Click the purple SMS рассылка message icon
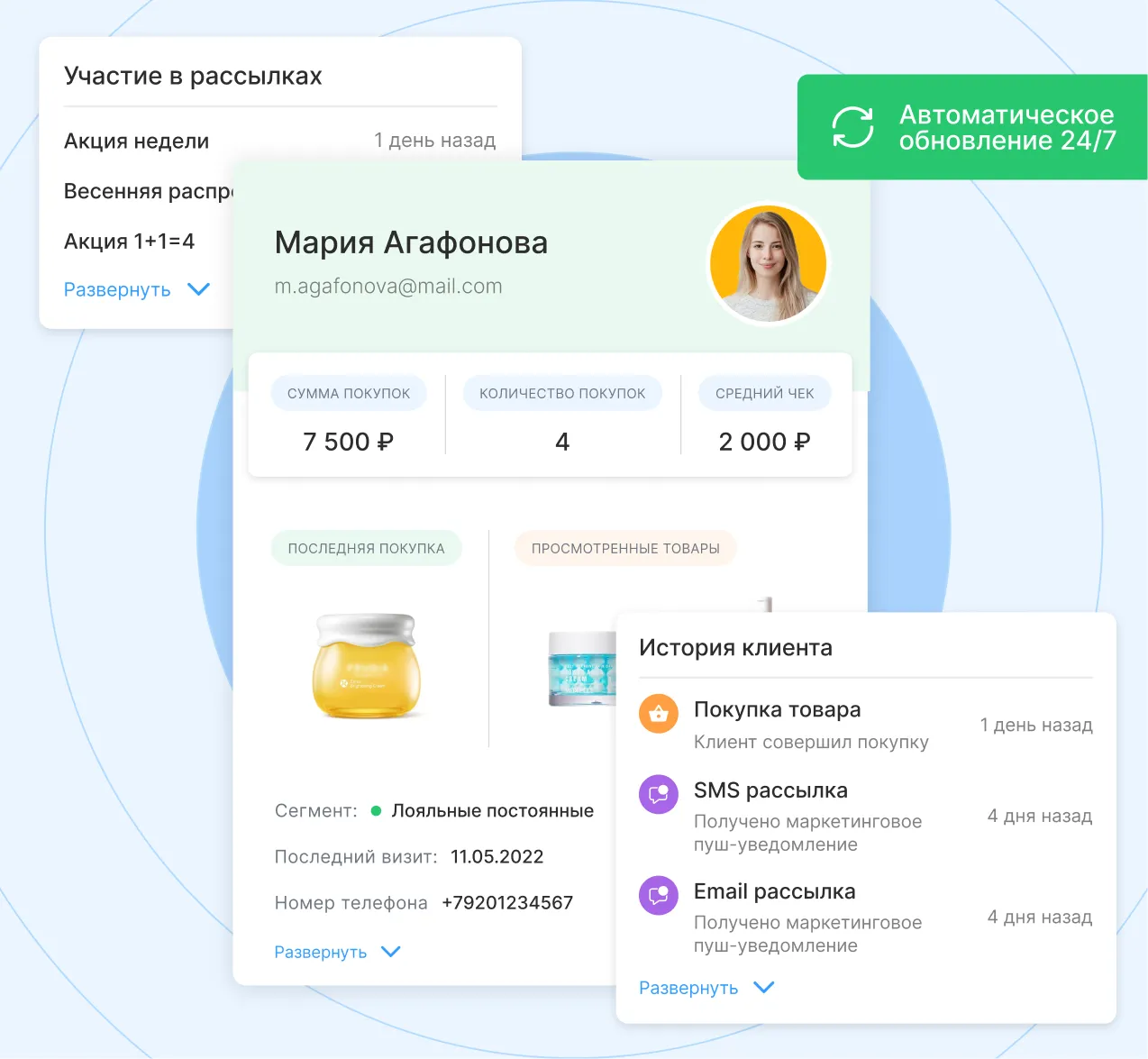 659,794
